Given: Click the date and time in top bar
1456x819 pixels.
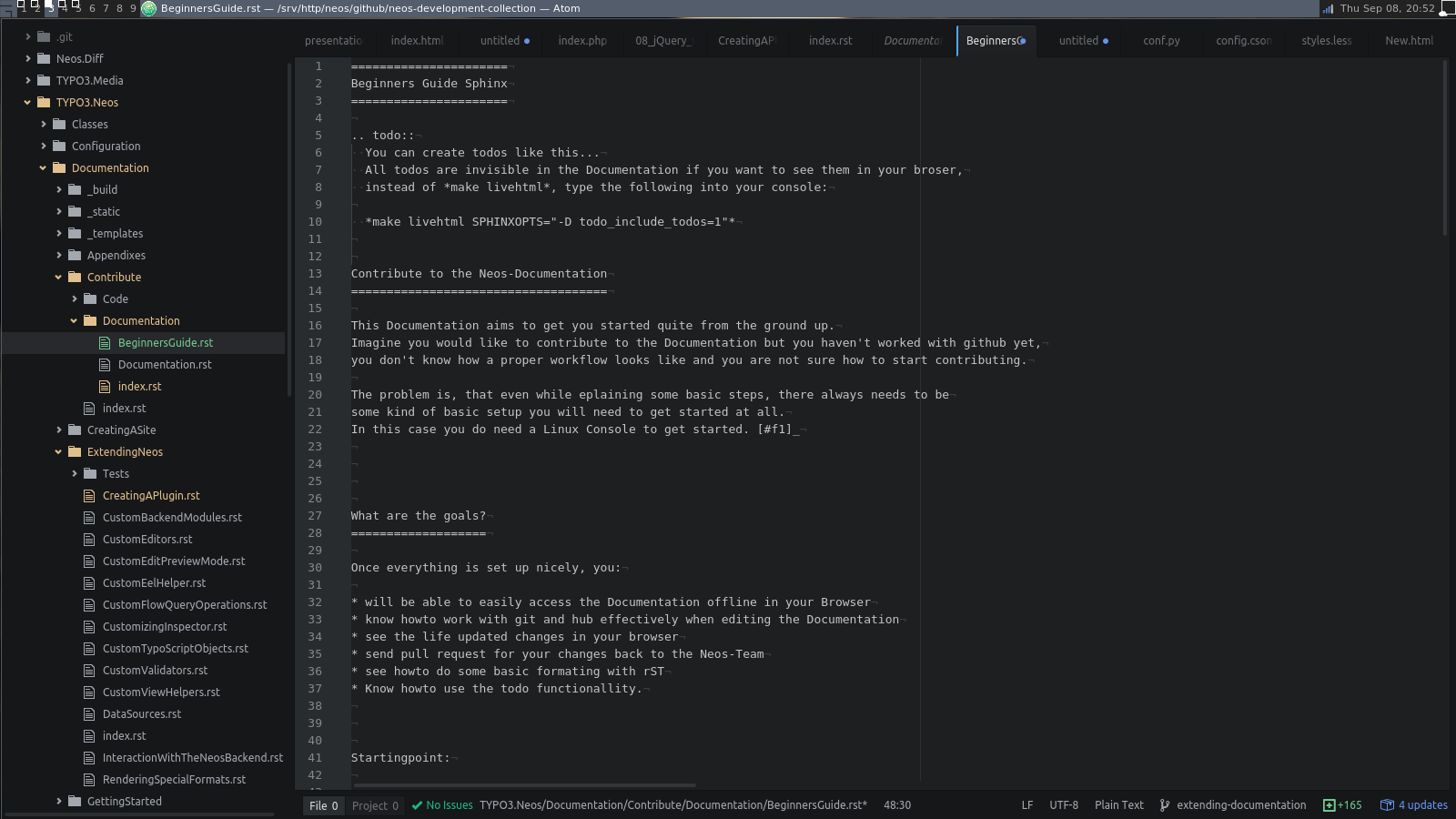Looking at the screenshot, I should pyautogui.click(x=1387, y=8).
